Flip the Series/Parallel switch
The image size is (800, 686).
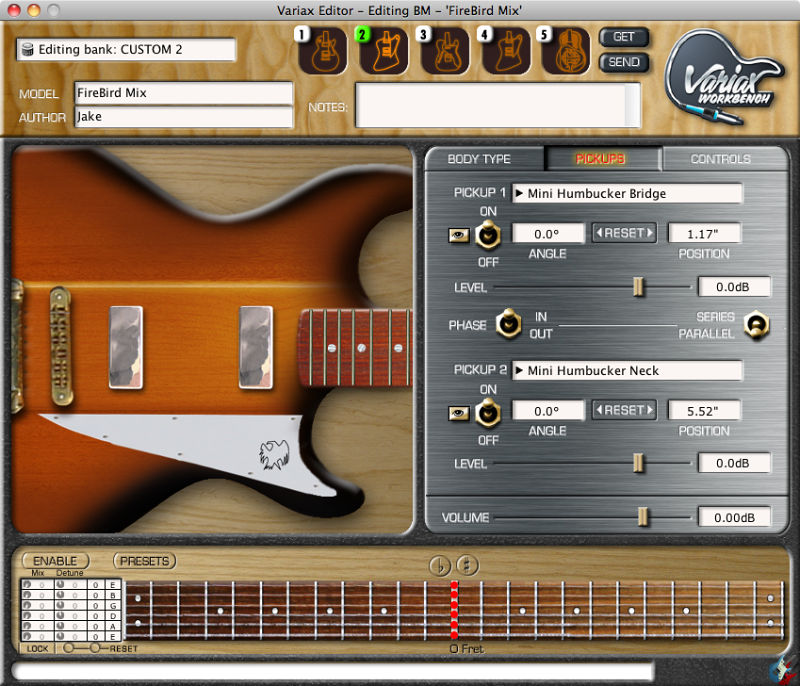[x=757, y=324]
